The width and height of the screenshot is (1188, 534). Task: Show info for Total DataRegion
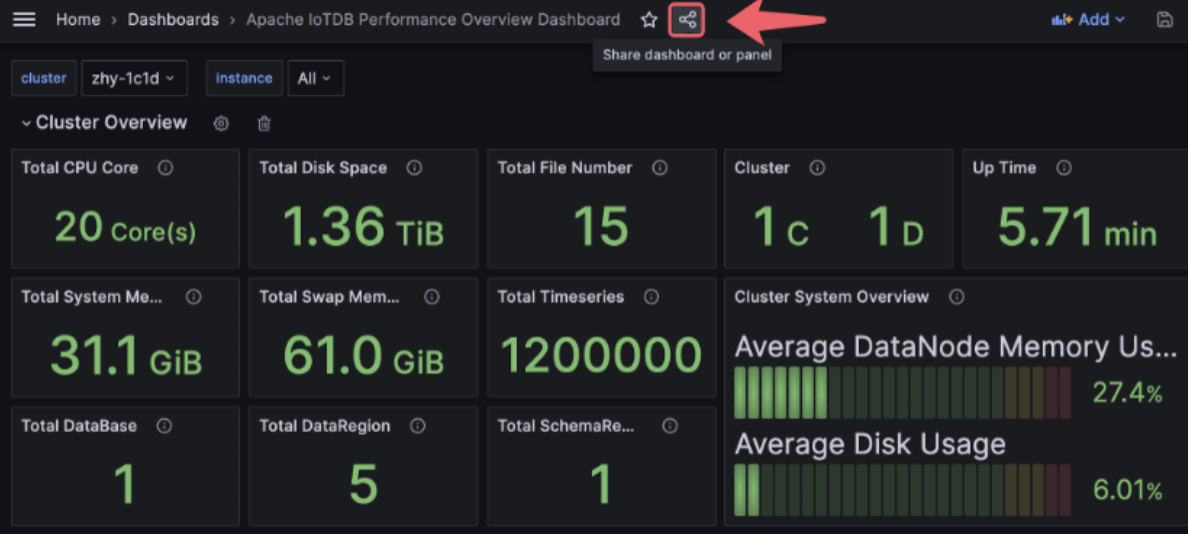[417, 426]
